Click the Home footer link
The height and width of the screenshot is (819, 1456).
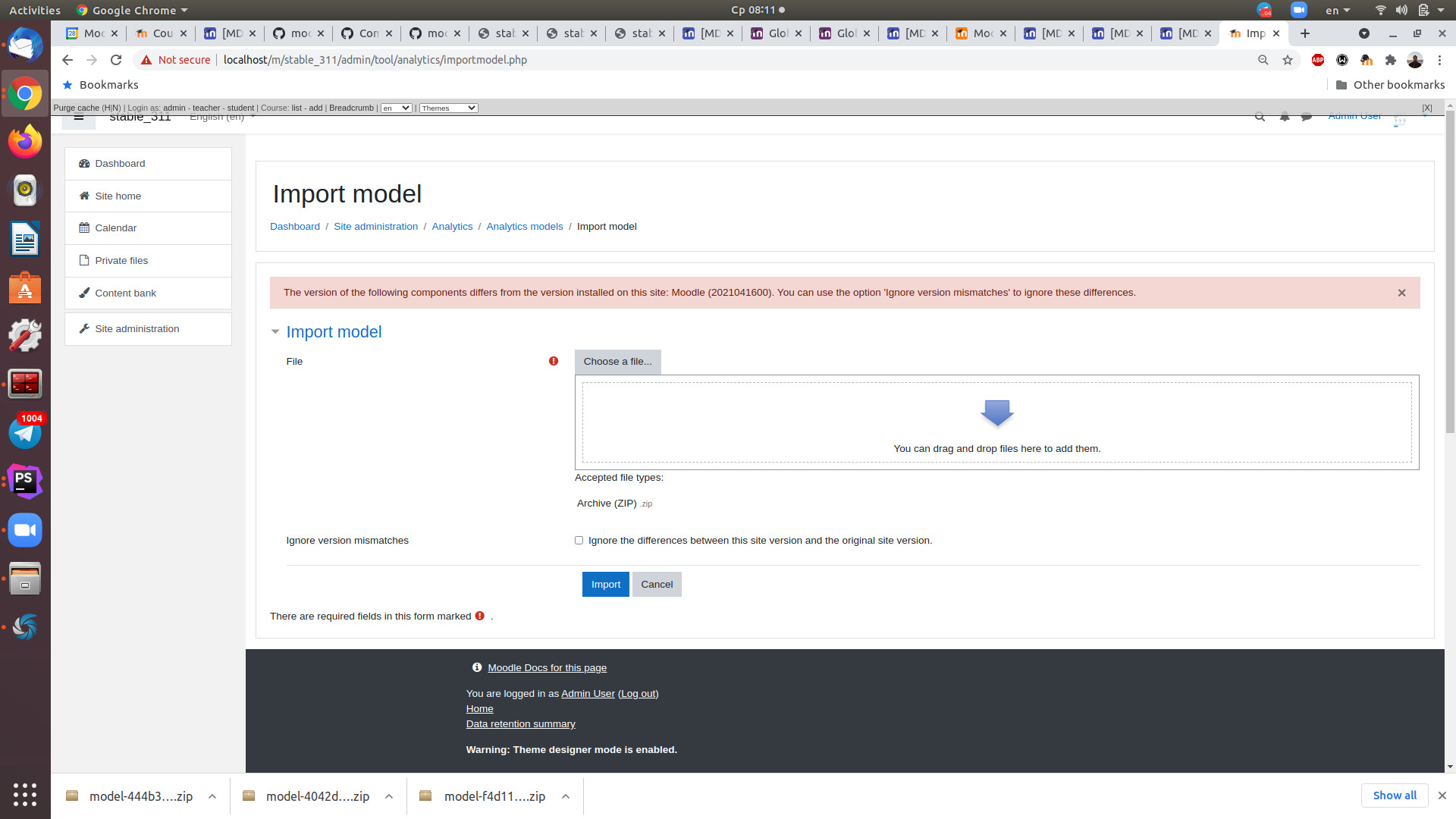(x=479, y=709)
